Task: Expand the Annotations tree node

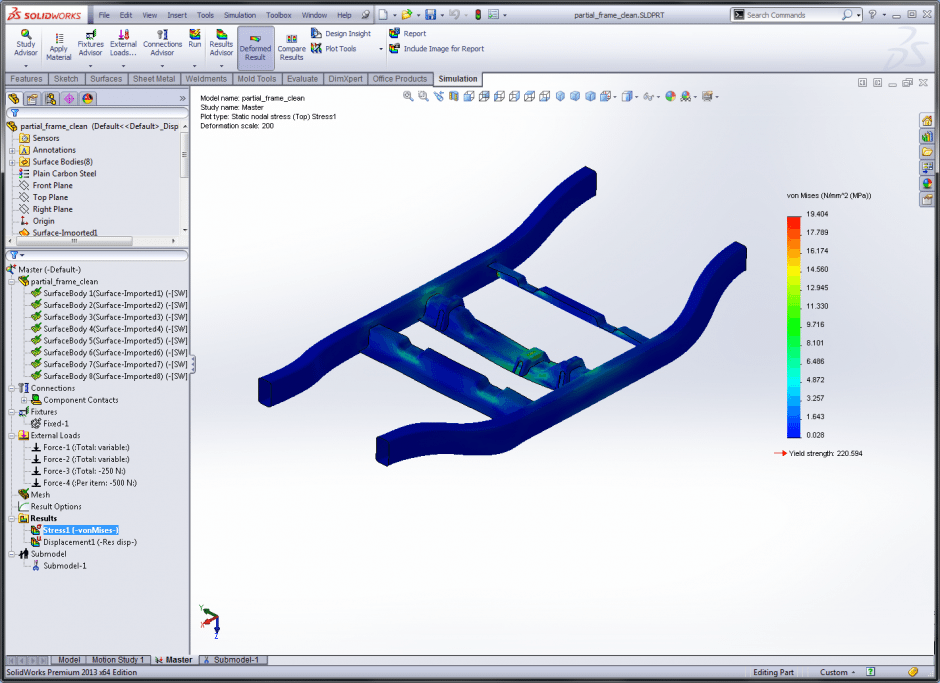Action: tap(12, 150)
